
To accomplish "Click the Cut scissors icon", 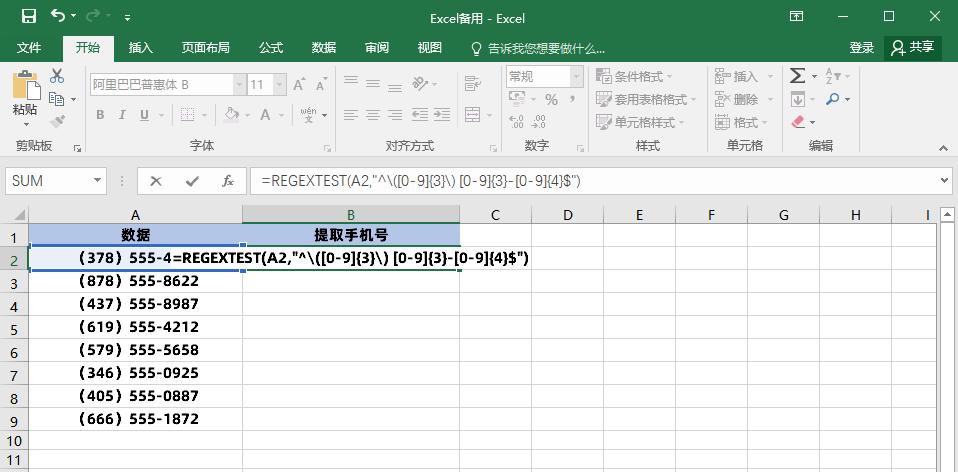I will coord(57,76).
